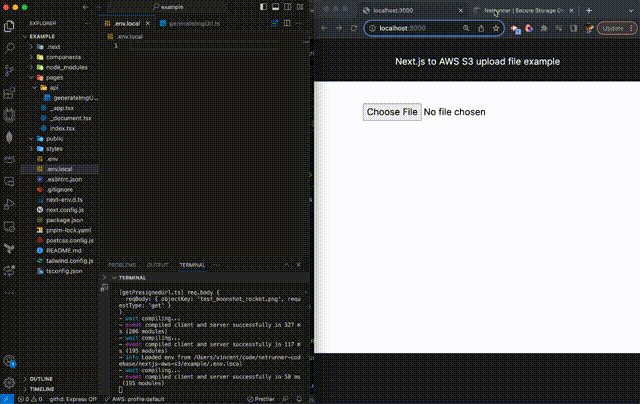The width and height of the screenshot is (640, 404).
Task: Reload the localhost:3000 page in browser
Action: (x=353, y=28)
